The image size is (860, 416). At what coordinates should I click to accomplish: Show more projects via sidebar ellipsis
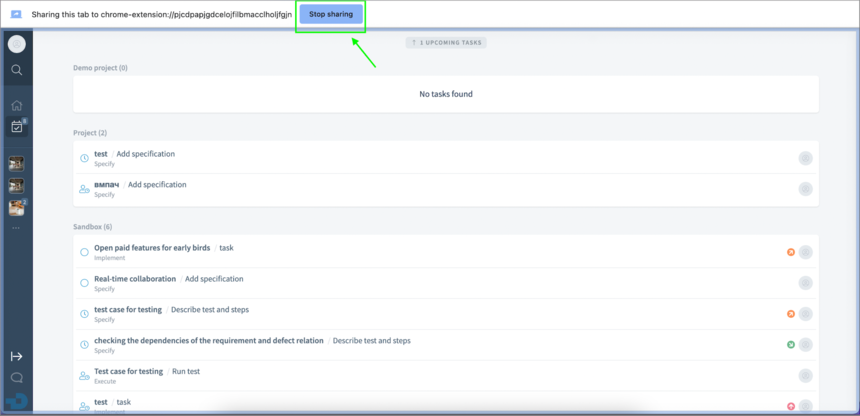tap(16, 228)
